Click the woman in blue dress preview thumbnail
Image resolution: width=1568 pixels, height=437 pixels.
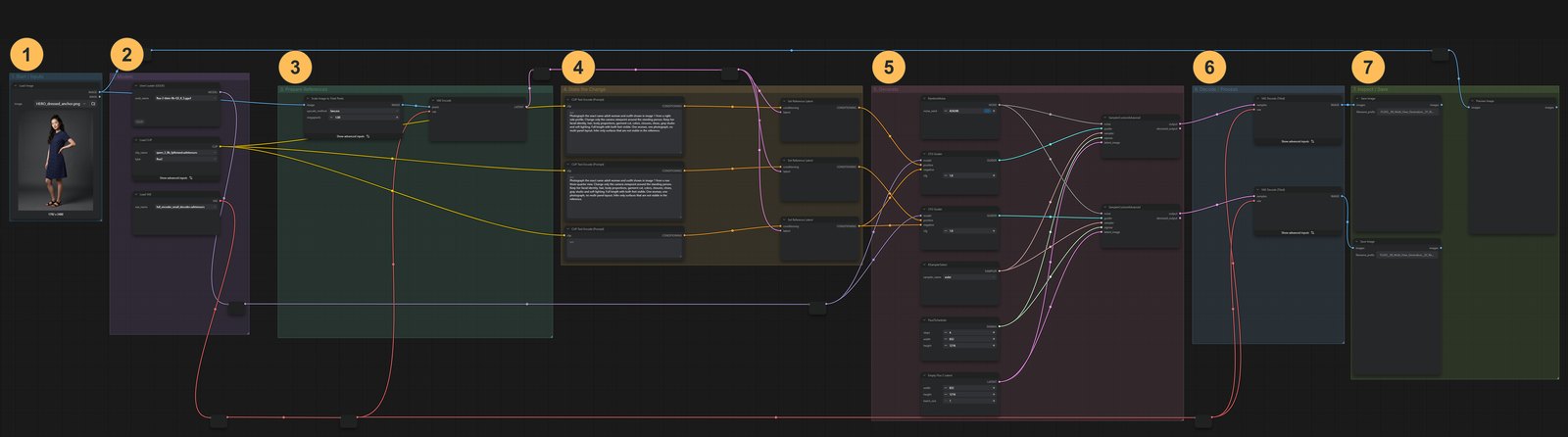point(56,161)
